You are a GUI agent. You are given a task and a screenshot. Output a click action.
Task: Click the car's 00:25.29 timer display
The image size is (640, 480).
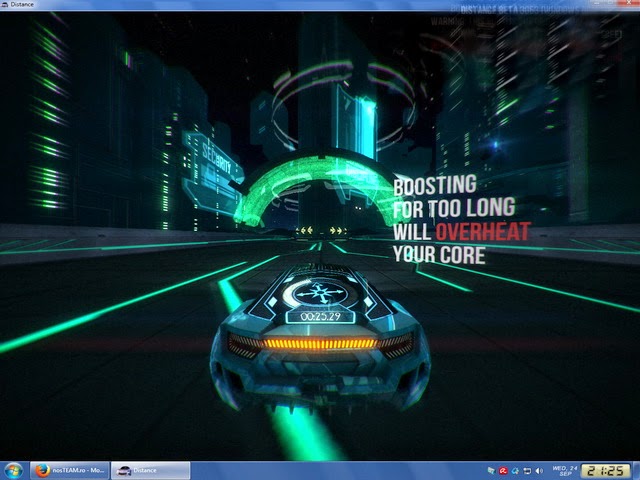[320, 316]
